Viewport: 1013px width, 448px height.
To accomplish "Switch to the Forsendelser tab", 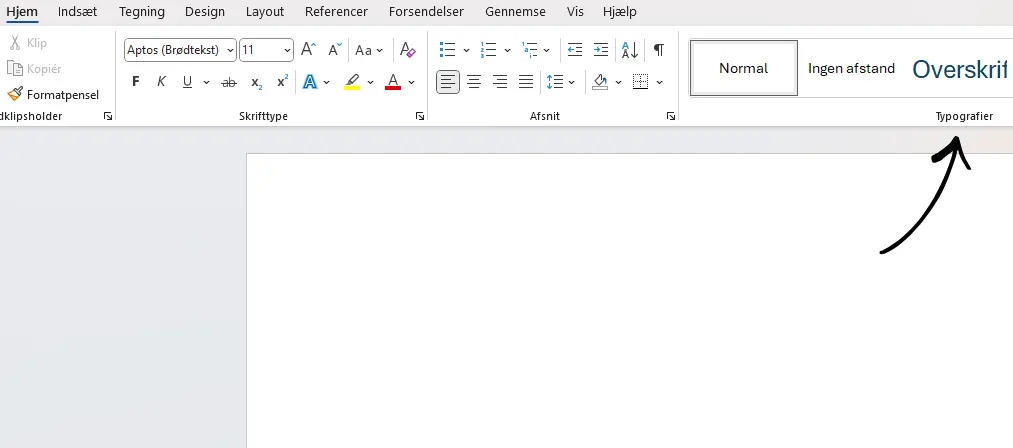I will [426, 12].
